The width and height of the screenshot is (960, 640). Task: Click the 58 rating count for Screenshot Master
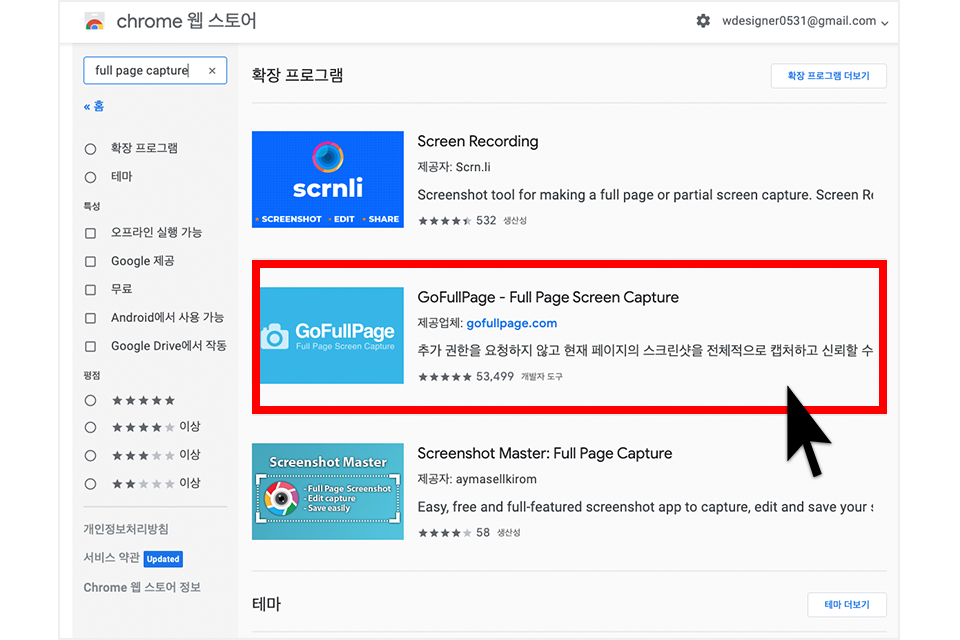pos(483,533)
